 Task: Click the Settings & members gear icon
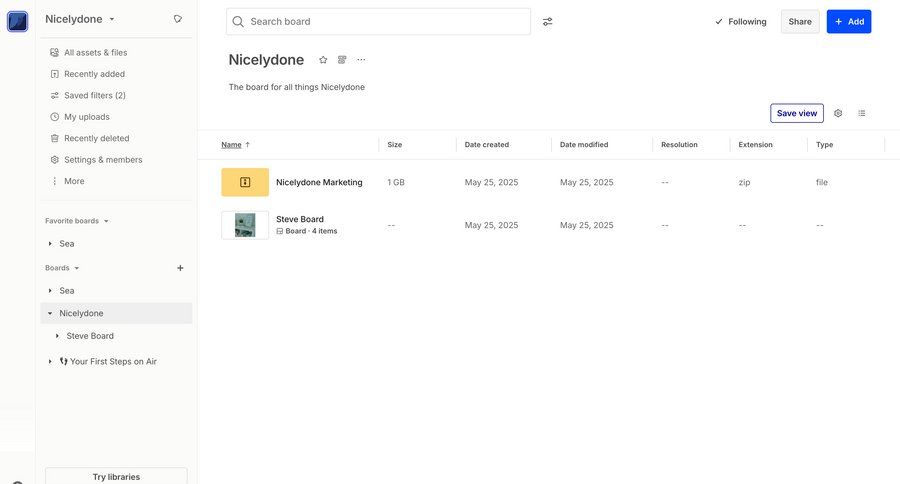pyautogui.click(x=55, y=160)
